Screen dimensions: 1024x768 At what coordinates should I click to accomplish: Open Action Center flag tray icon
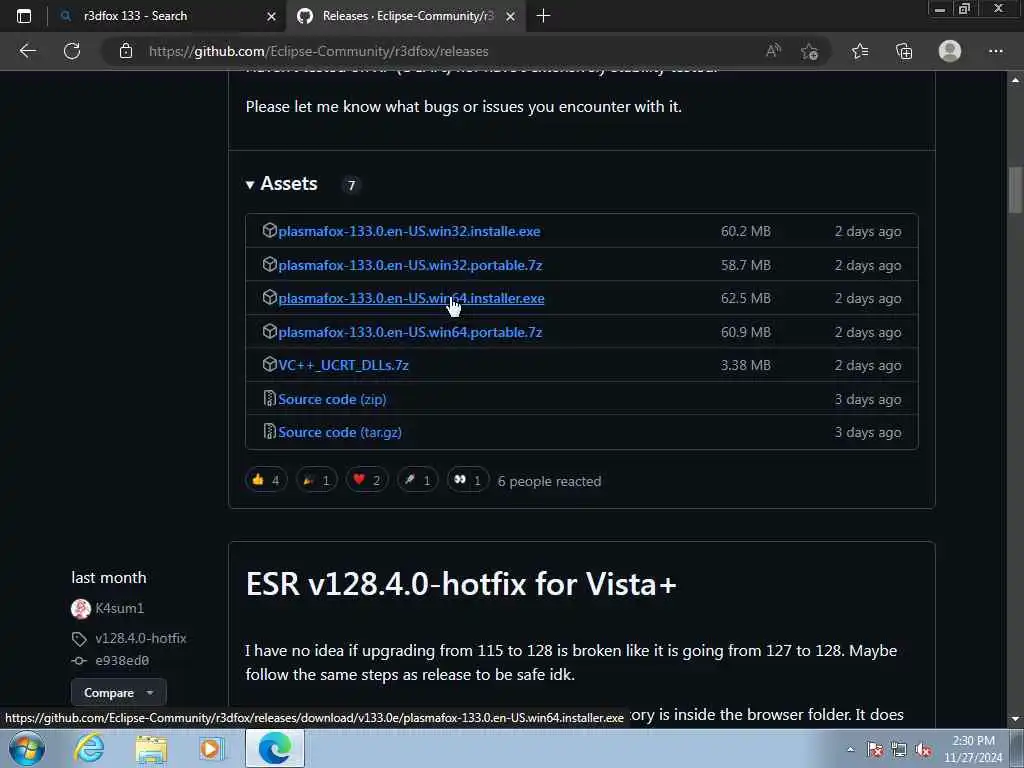pyautogui.click(x=874, y=750)
